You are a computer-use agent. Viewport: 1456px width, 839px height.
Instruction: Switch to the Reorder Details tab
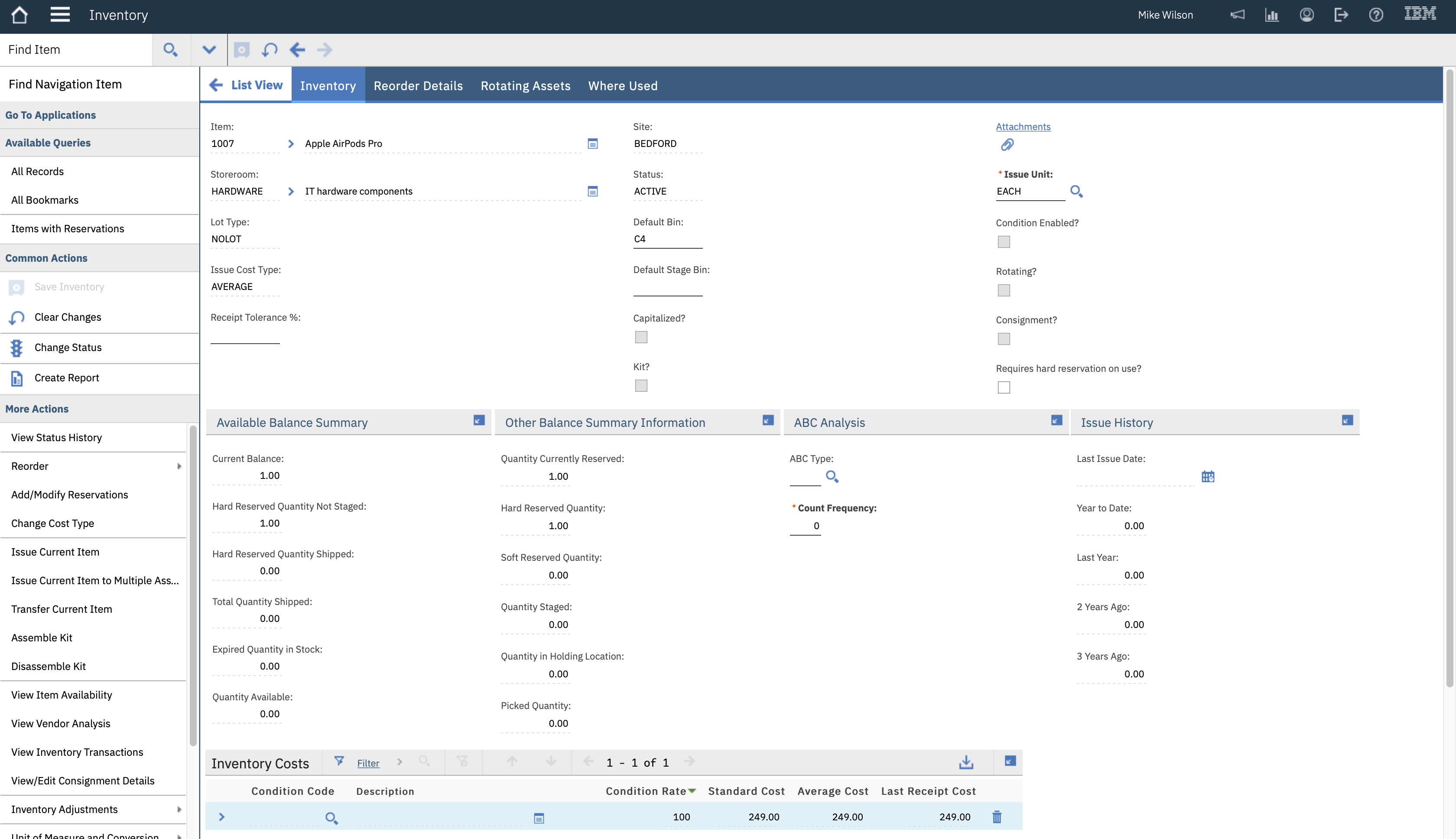tap(418, 85)
